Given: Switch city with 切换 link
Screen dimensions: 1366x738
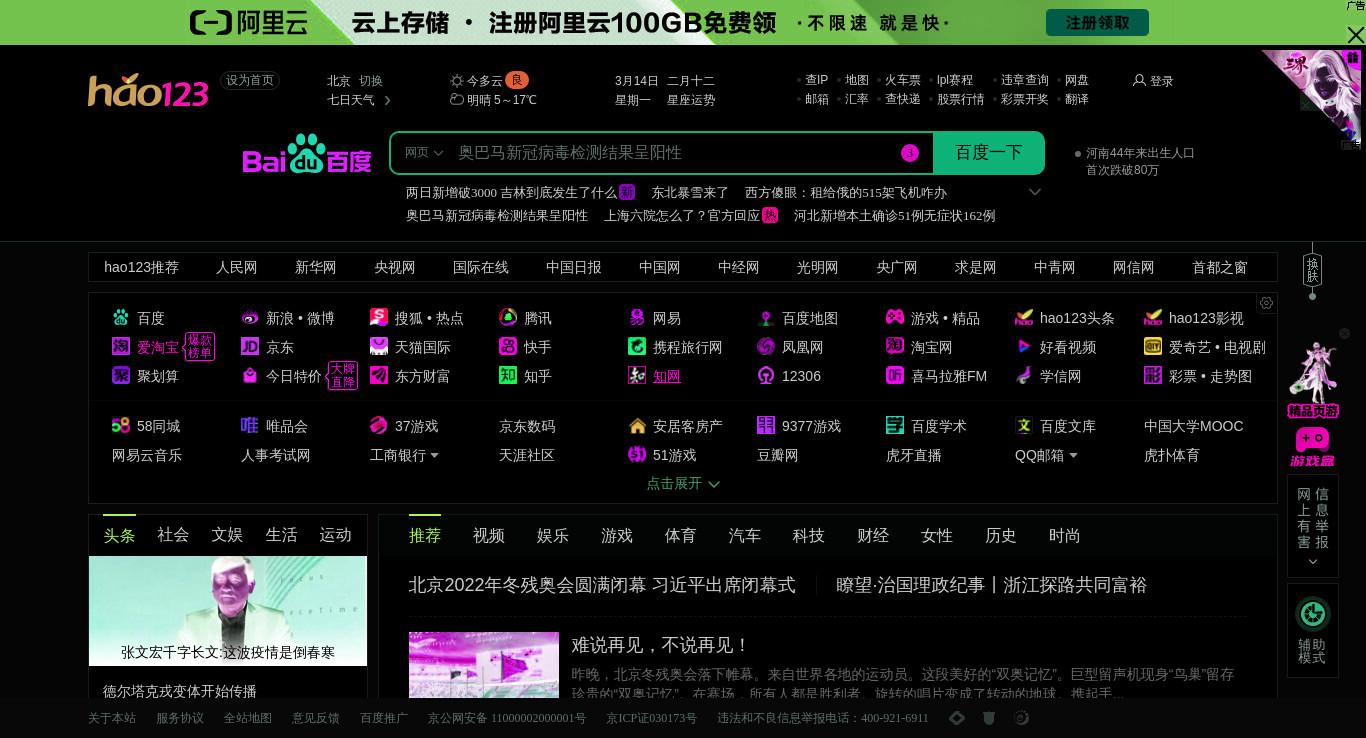Looking at the screenshot, I should (x=371, y=81).
